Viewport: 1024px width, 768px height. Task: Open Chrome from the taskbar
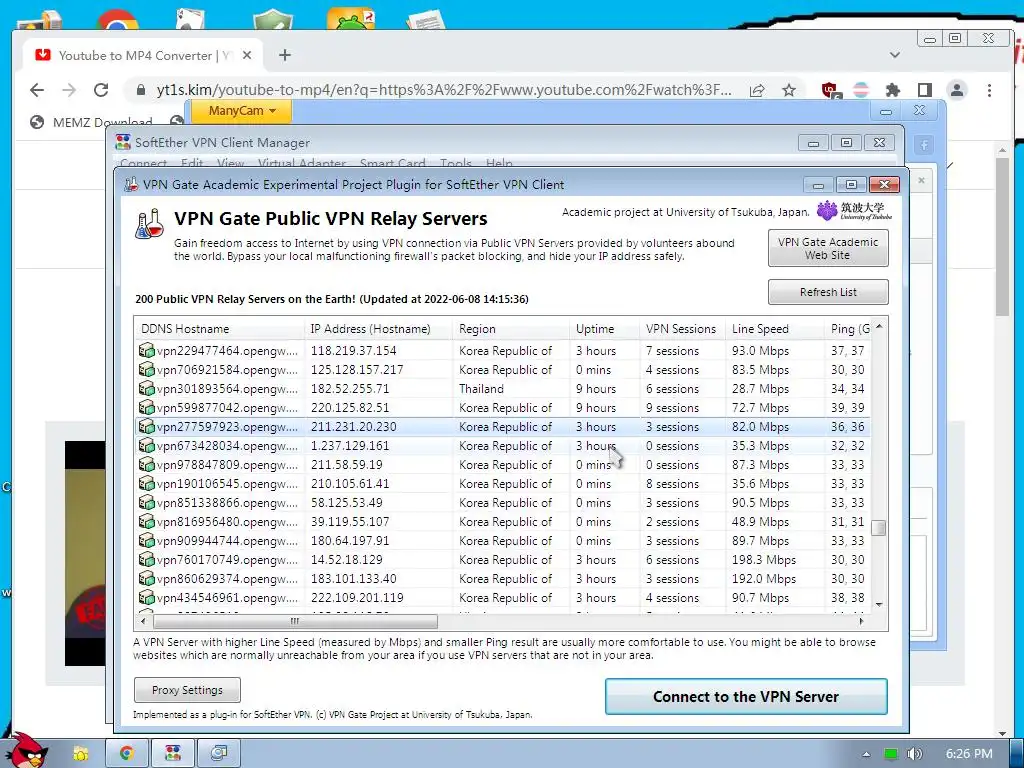[x=126, y=753]
